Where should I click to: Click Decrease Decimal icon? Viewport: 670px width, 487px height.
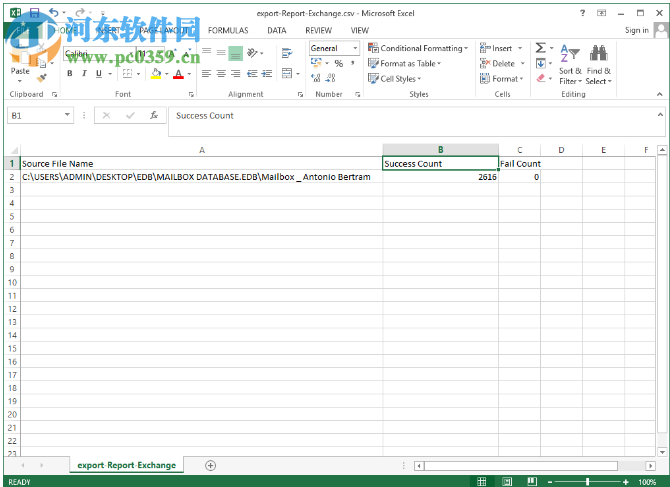[x=330, y=78]
